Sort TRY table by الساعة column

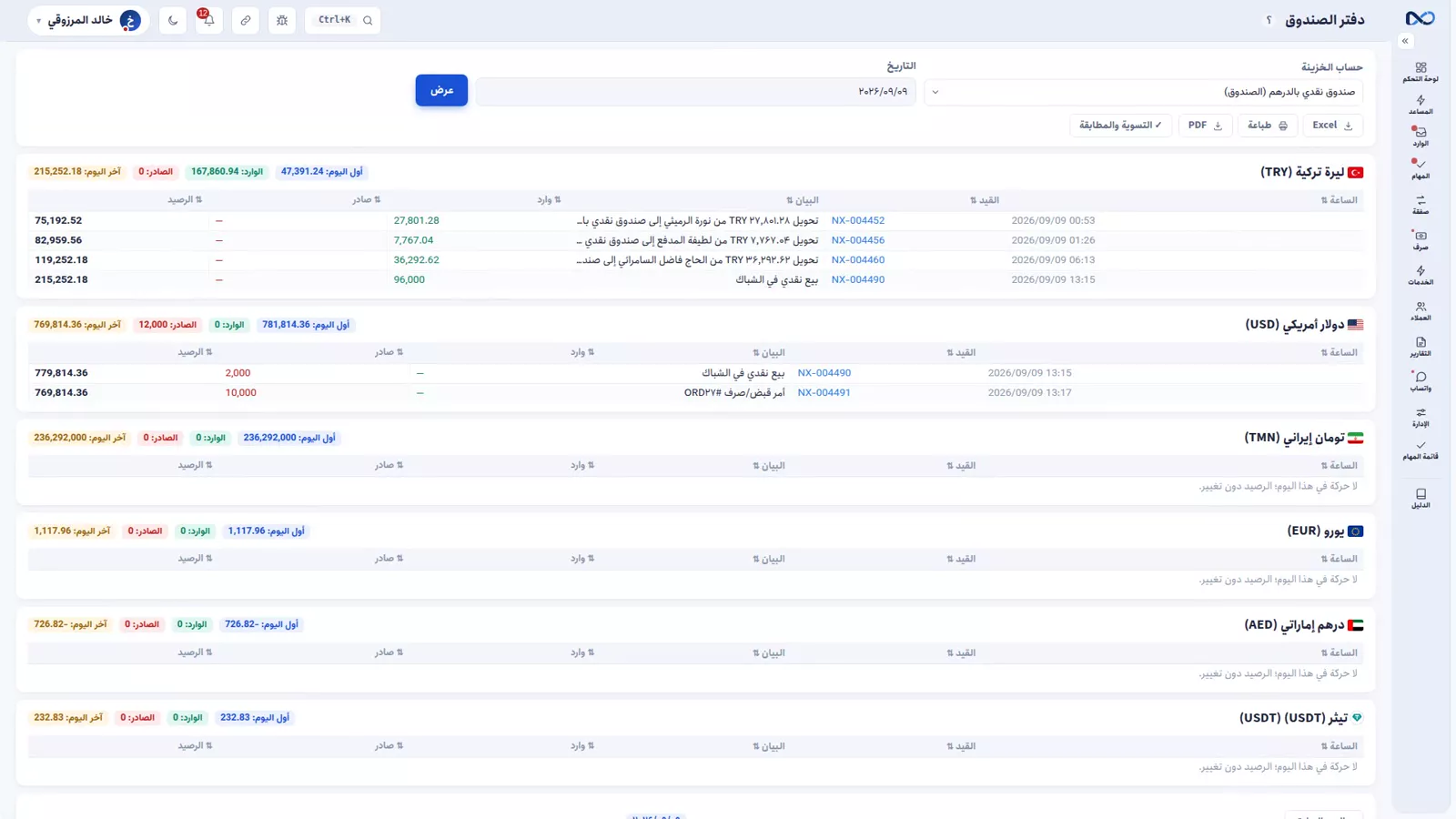point(1339,200)
